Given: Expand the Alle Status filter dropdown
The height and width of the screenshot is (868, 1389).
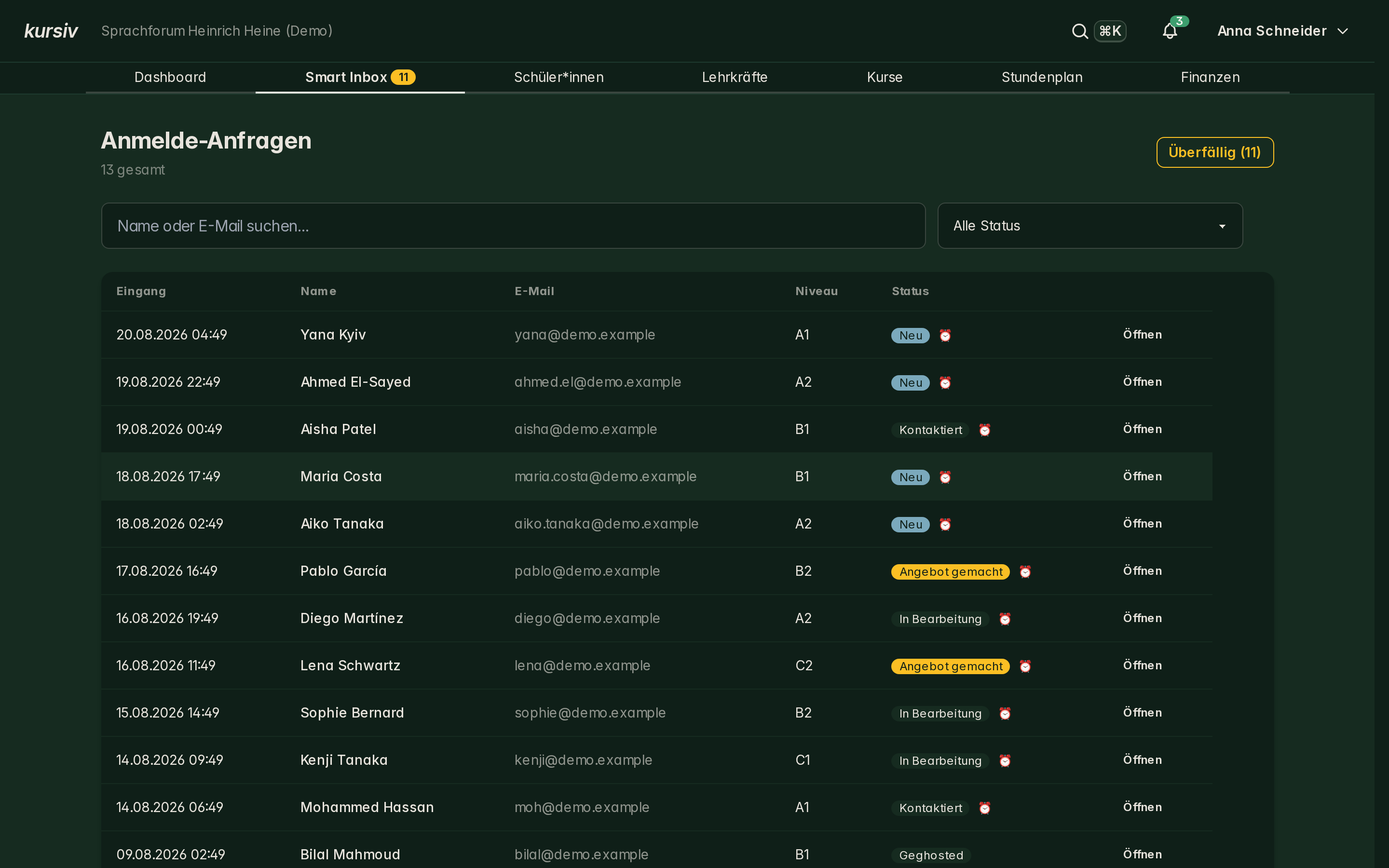Looking at the screenshot, I should 1089,226.
